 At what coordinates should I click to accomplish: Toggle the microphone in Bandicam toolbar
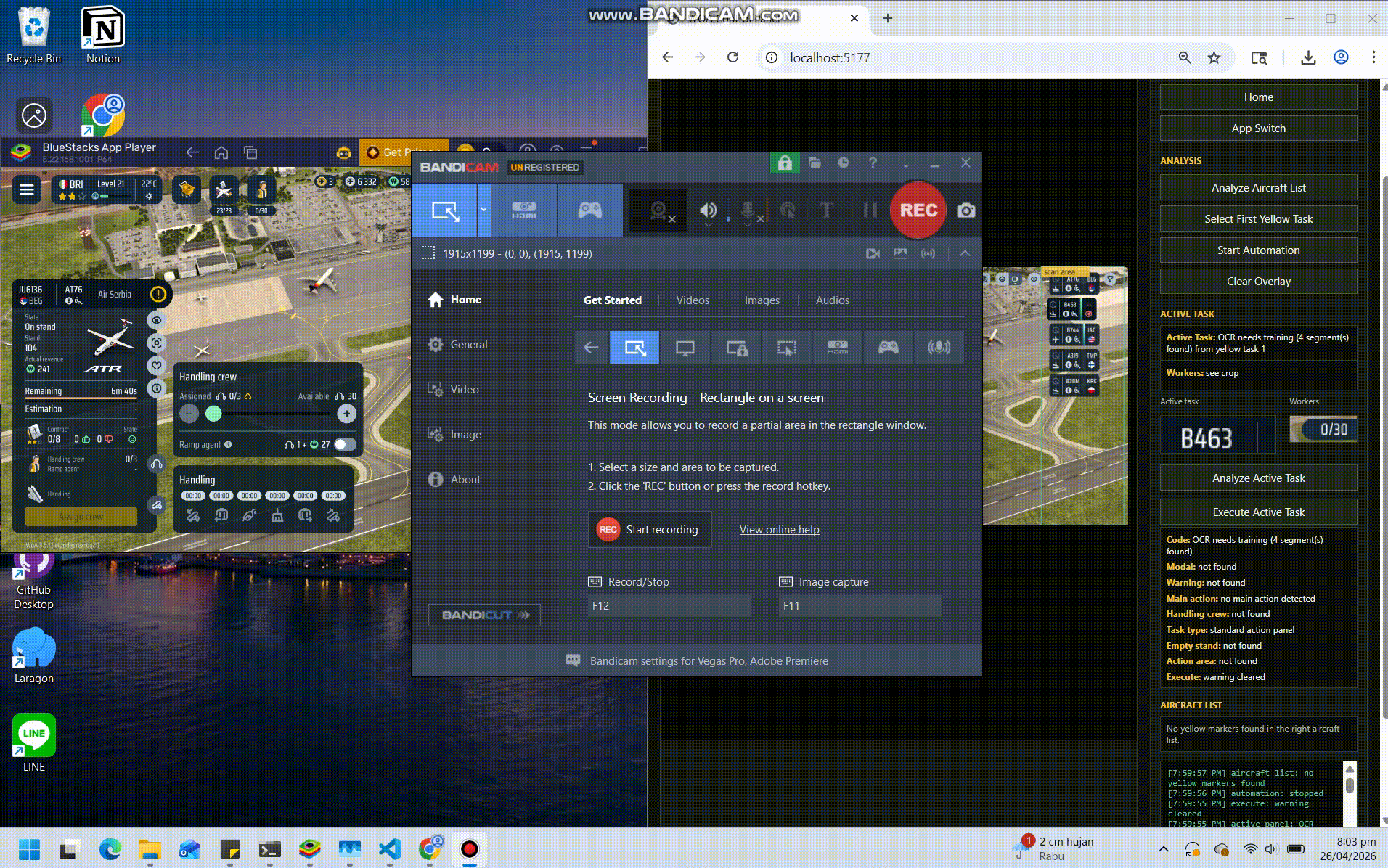click(x=748, y=211)
